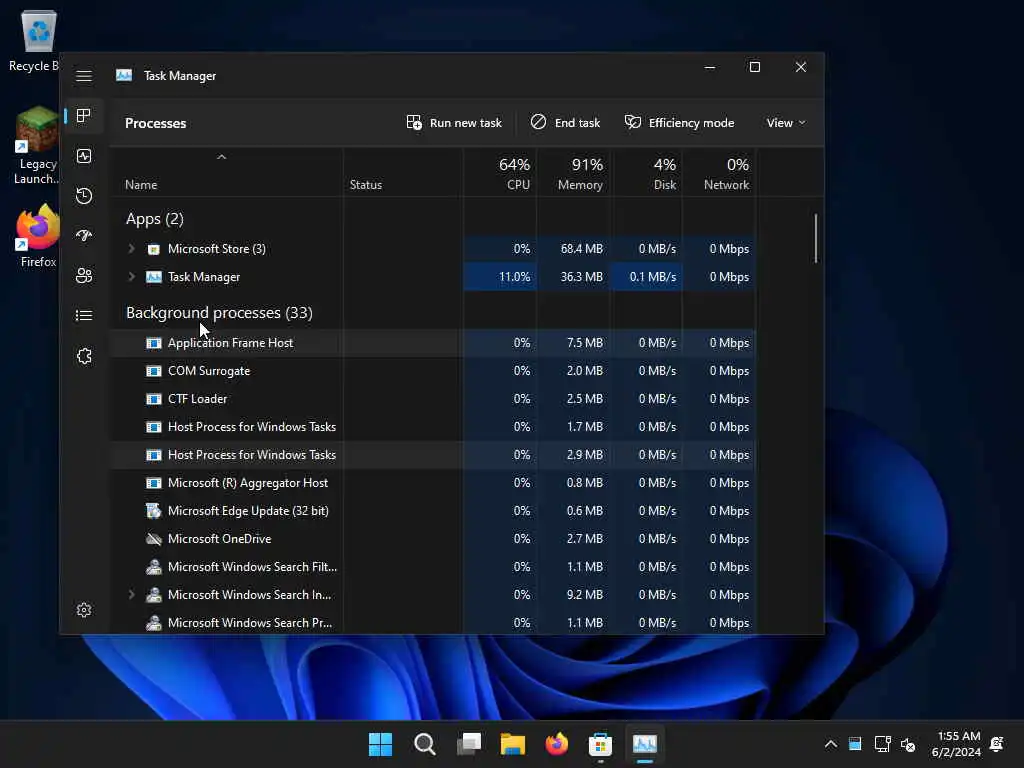Screen dimensions: 1024x768
Task: Open the Startup apps icon in sidebar
Action: 84,236
